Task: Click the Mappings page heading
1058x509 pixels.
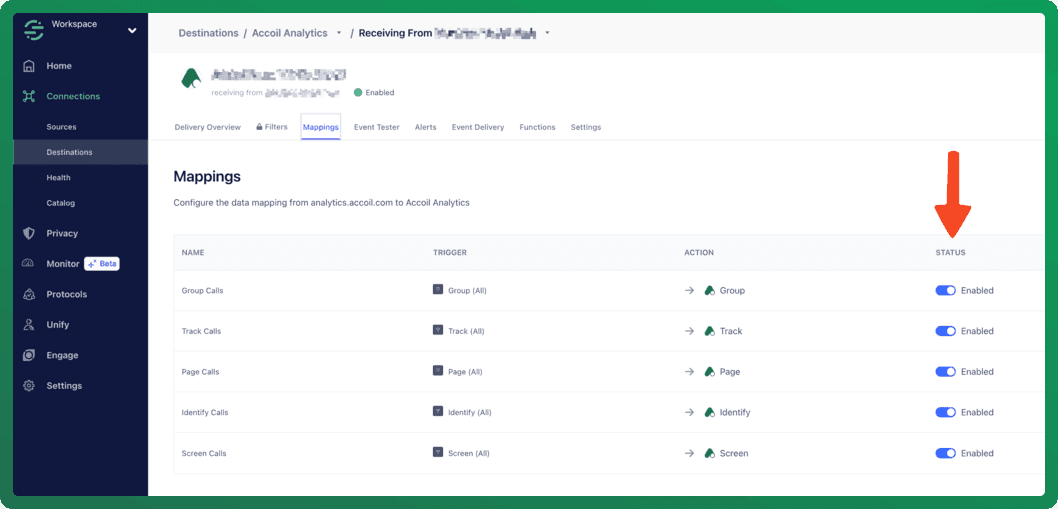Action: tap(207, 177)
